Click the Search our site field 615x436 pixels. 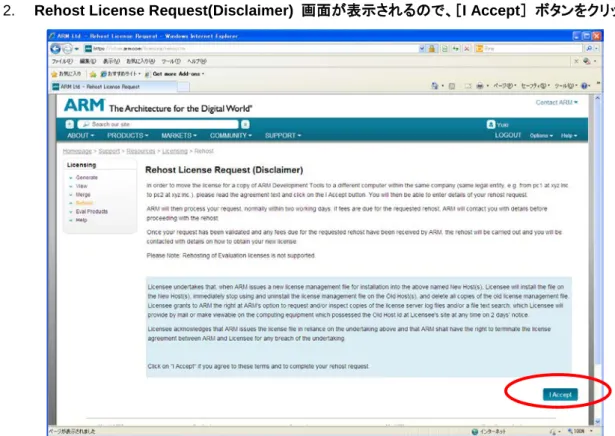(x=158, y=124)
